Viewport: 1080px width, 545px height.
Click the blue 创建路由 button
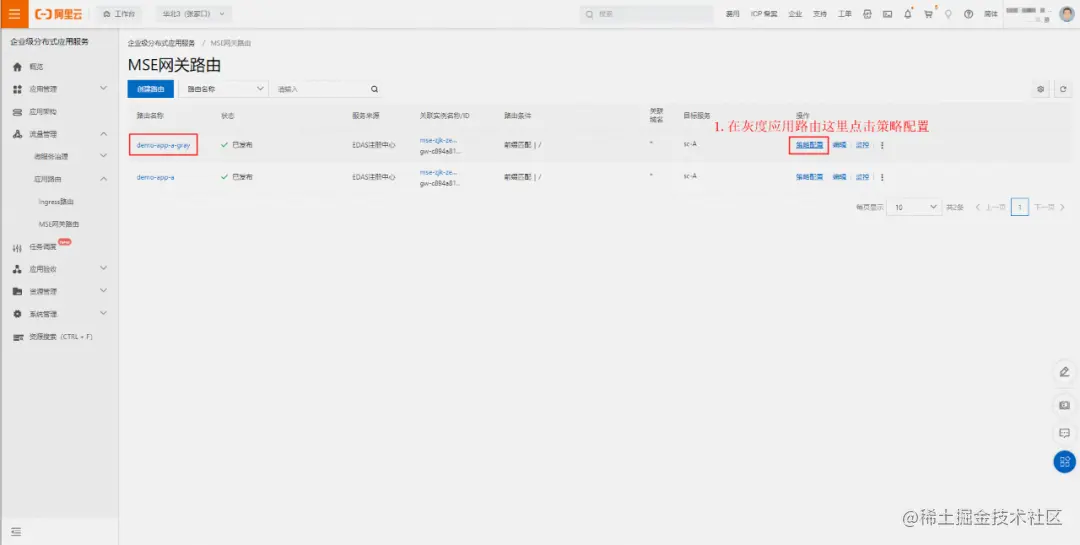pos(150,89)
